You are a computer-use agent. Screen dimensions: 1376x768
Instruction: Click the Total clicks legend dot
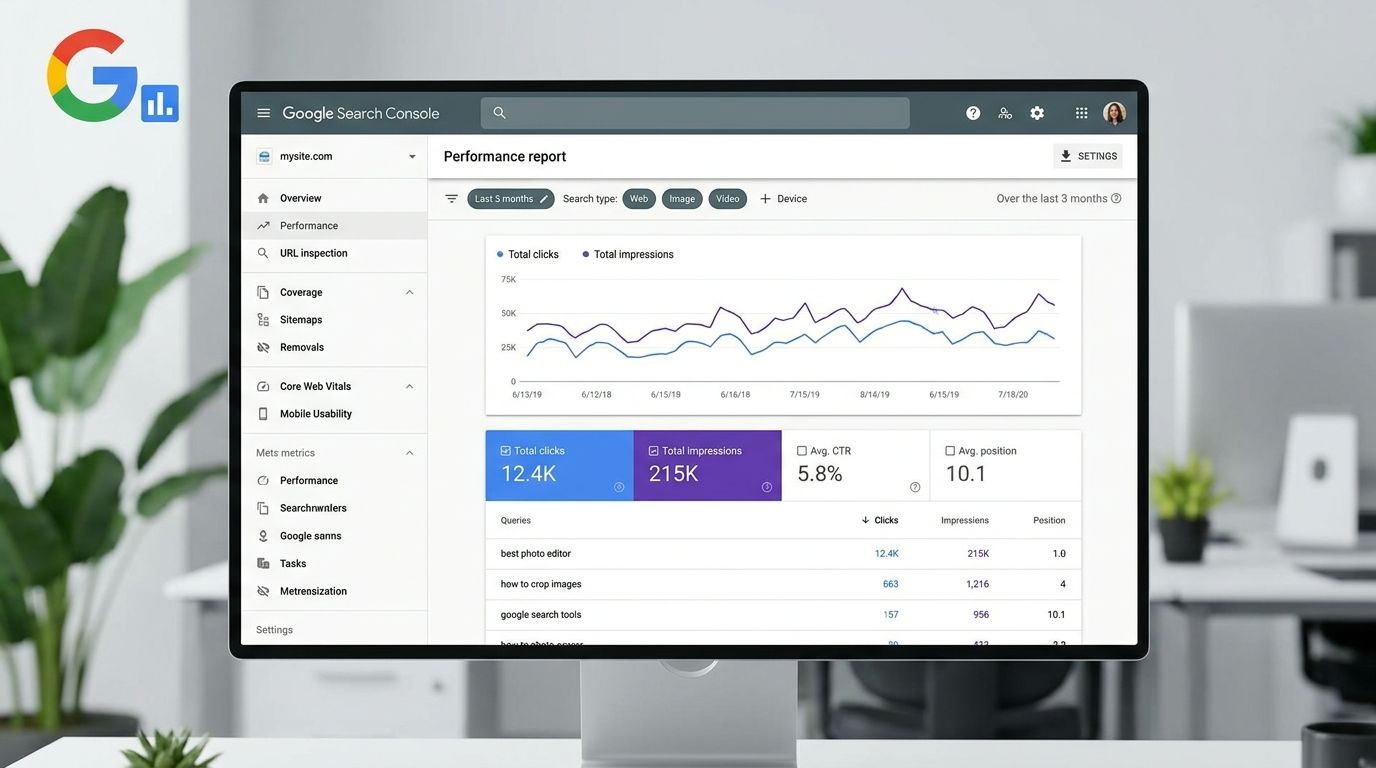tap(500, 254)
